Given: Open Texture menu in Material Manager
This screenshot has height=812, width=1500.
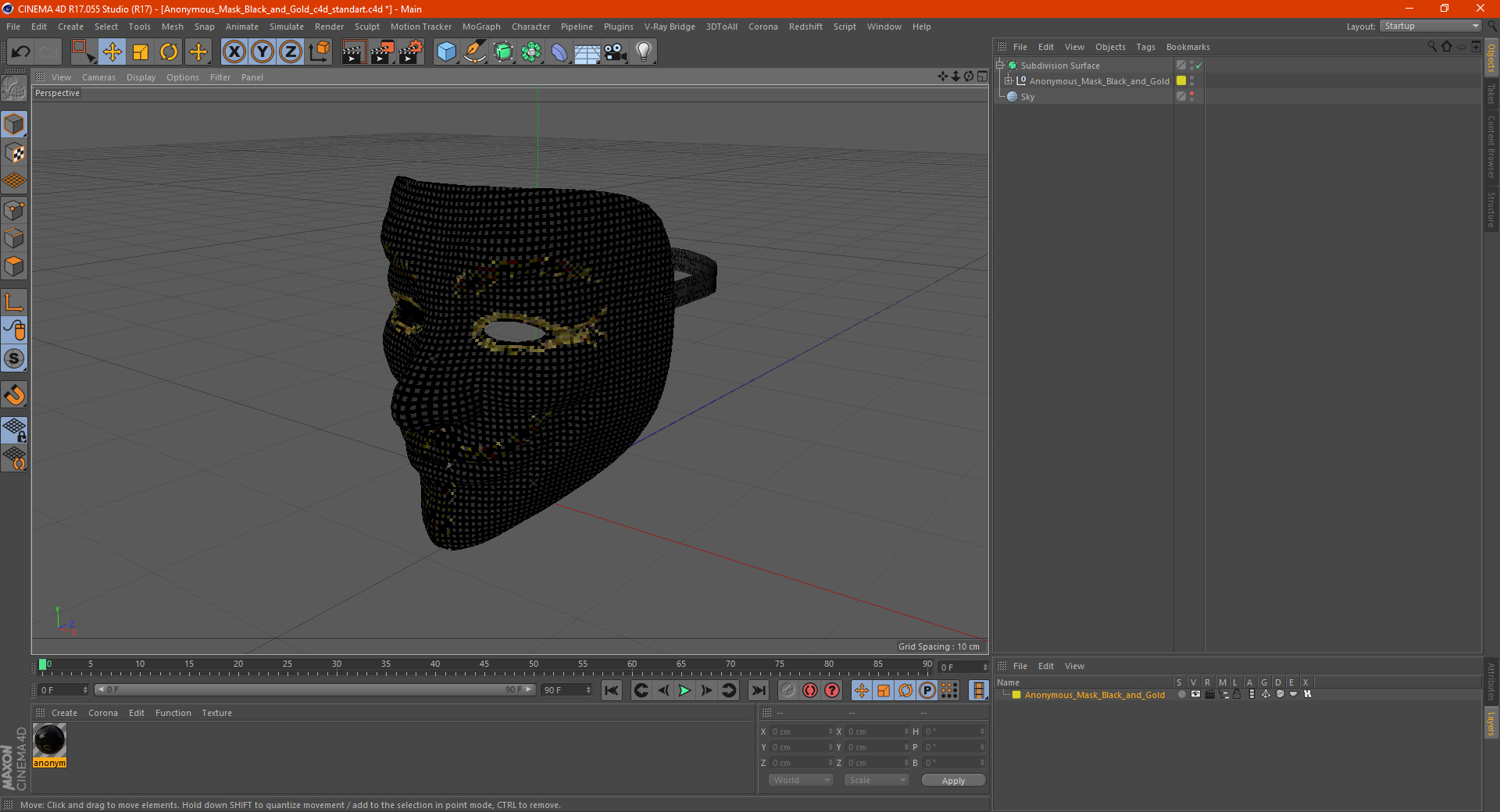Looking at the screenshot, I should click(216, 713).
